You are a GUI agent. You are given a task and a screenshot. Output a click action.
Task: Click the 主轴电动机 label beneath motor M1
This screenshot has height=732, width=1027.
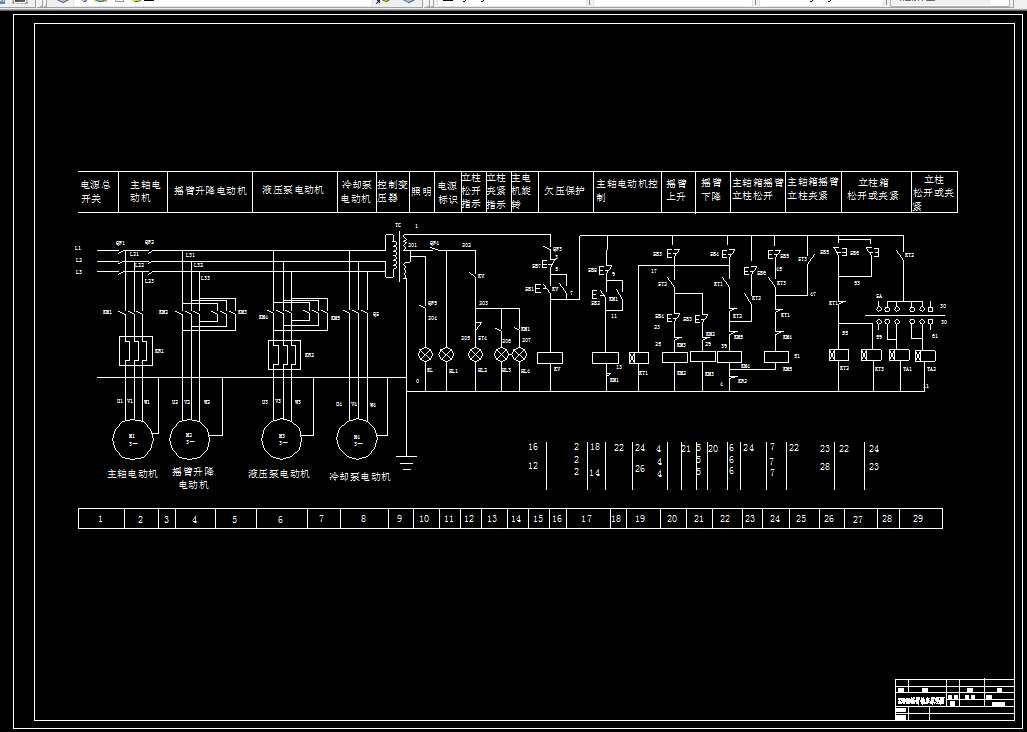pos(133,473)
